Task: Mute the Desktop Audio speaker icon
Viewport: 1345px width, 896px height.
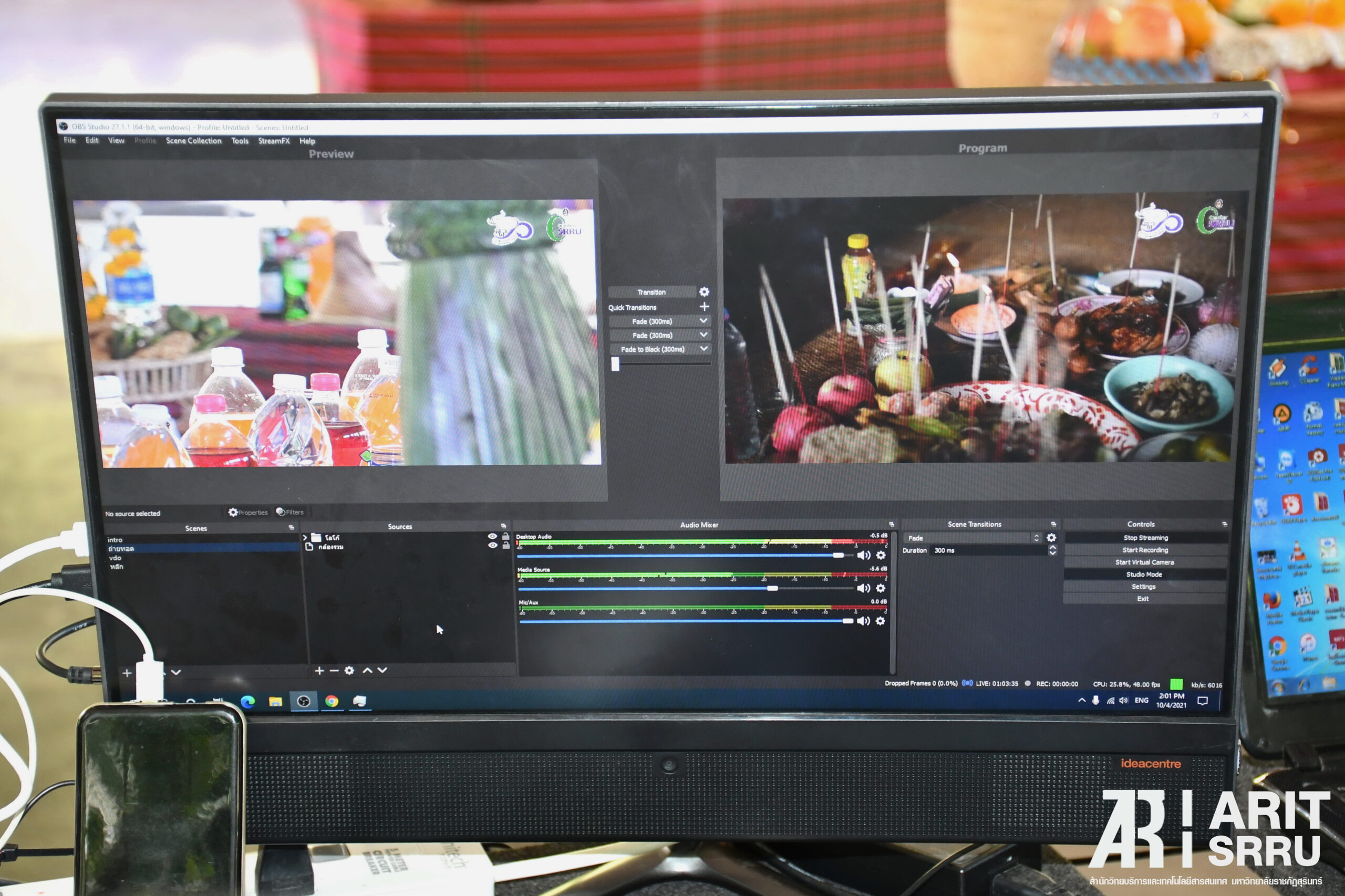Action: point(863,556)
